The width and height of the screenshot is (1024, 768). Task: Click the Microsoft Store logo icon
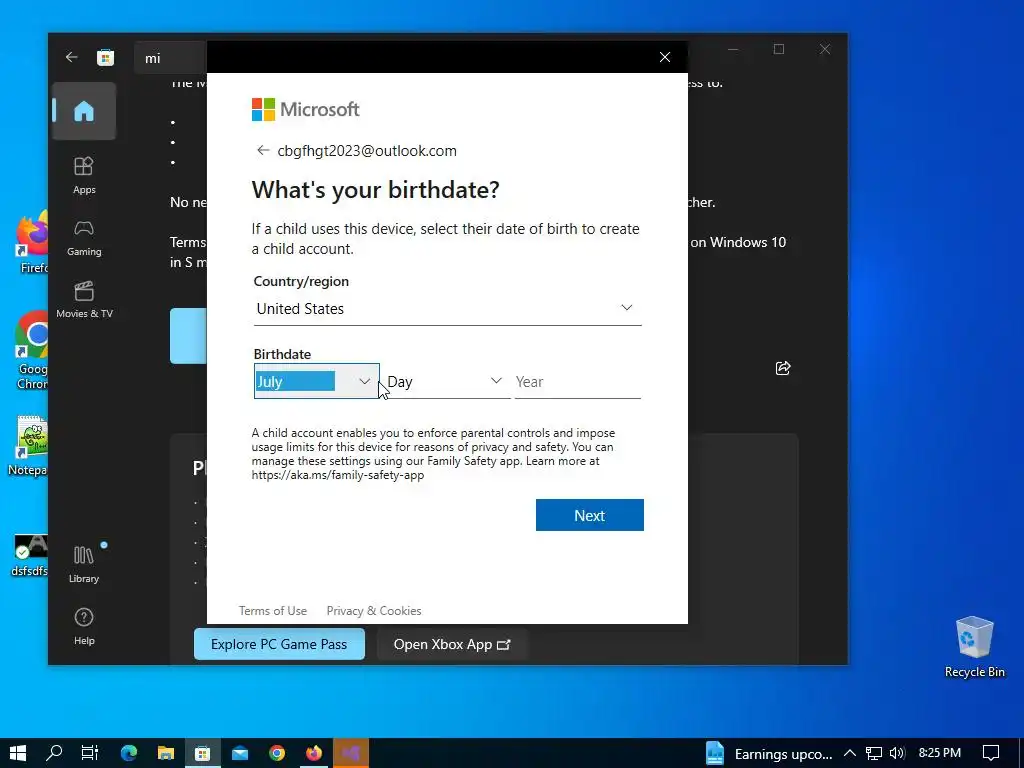tap(105, 57)
